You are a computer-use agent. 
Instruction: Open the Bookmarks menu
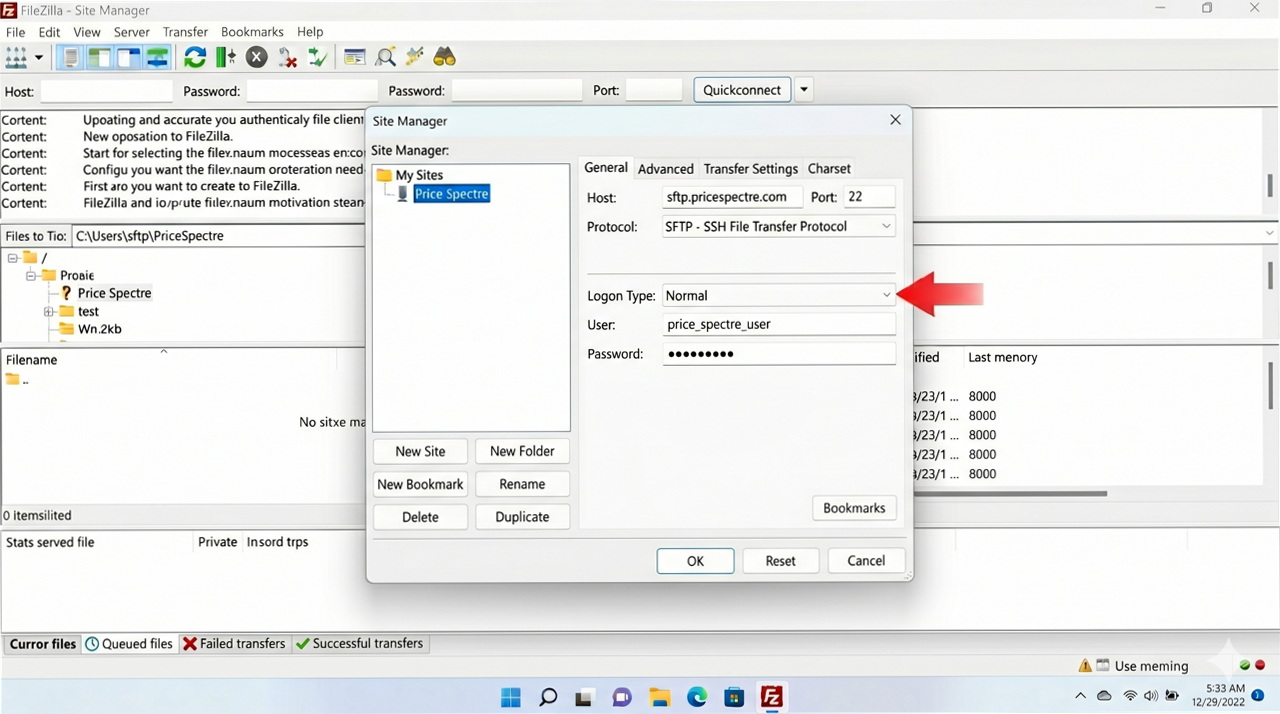(252, 31)
